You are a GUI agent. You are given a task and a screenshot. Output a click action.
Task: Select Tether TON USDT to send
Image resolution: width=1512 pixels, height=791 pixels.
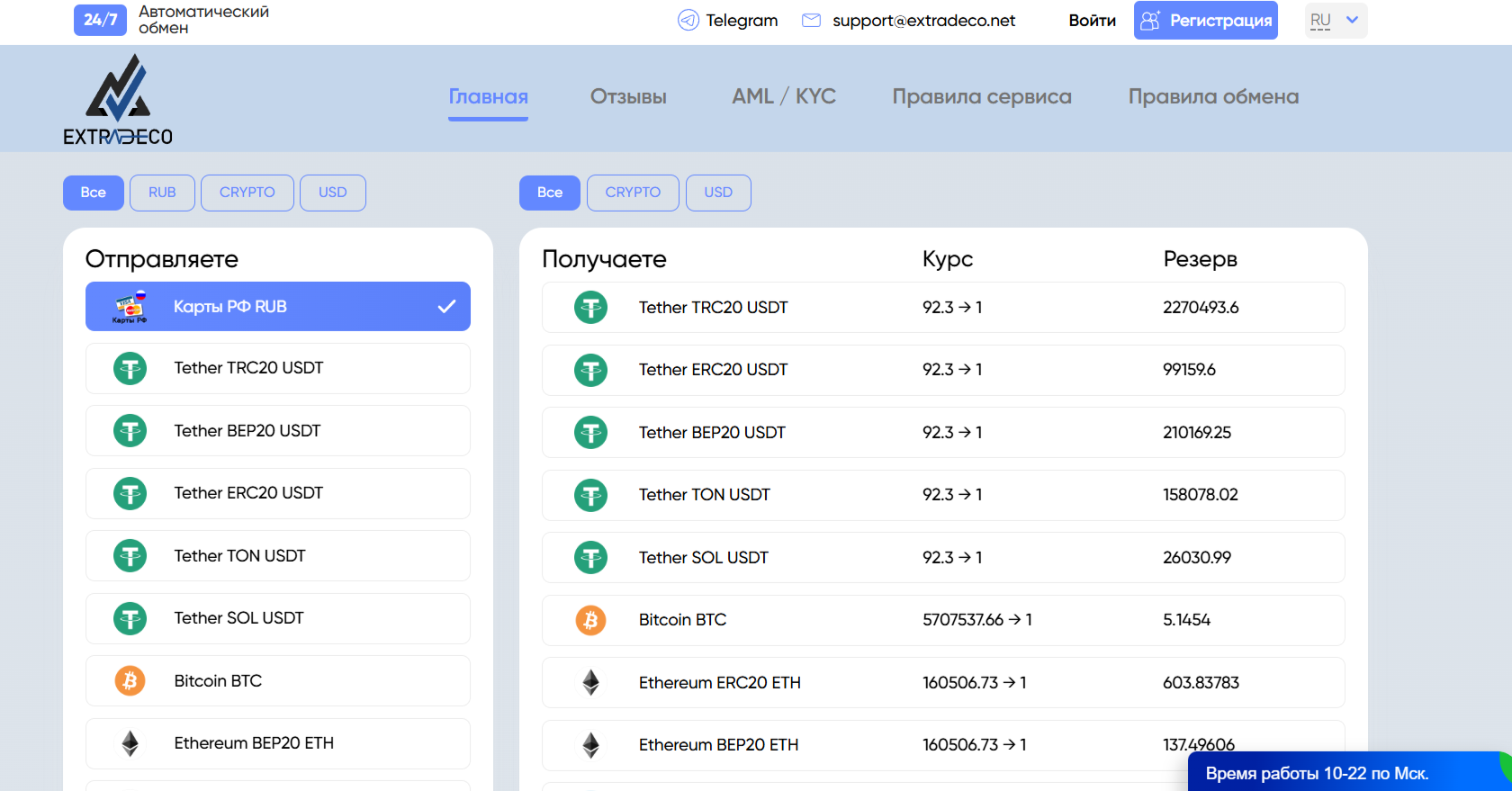[x=278, y=556]
